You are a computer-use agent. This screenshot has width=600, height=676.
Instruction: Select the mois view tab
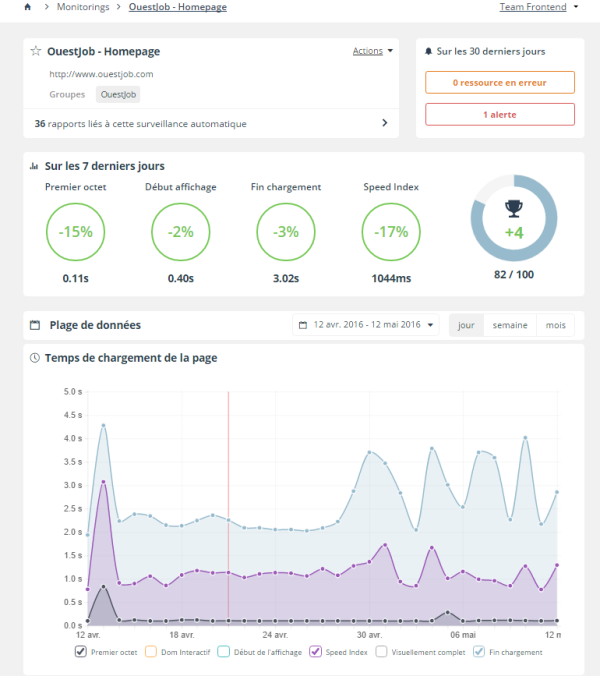[555, 325]
